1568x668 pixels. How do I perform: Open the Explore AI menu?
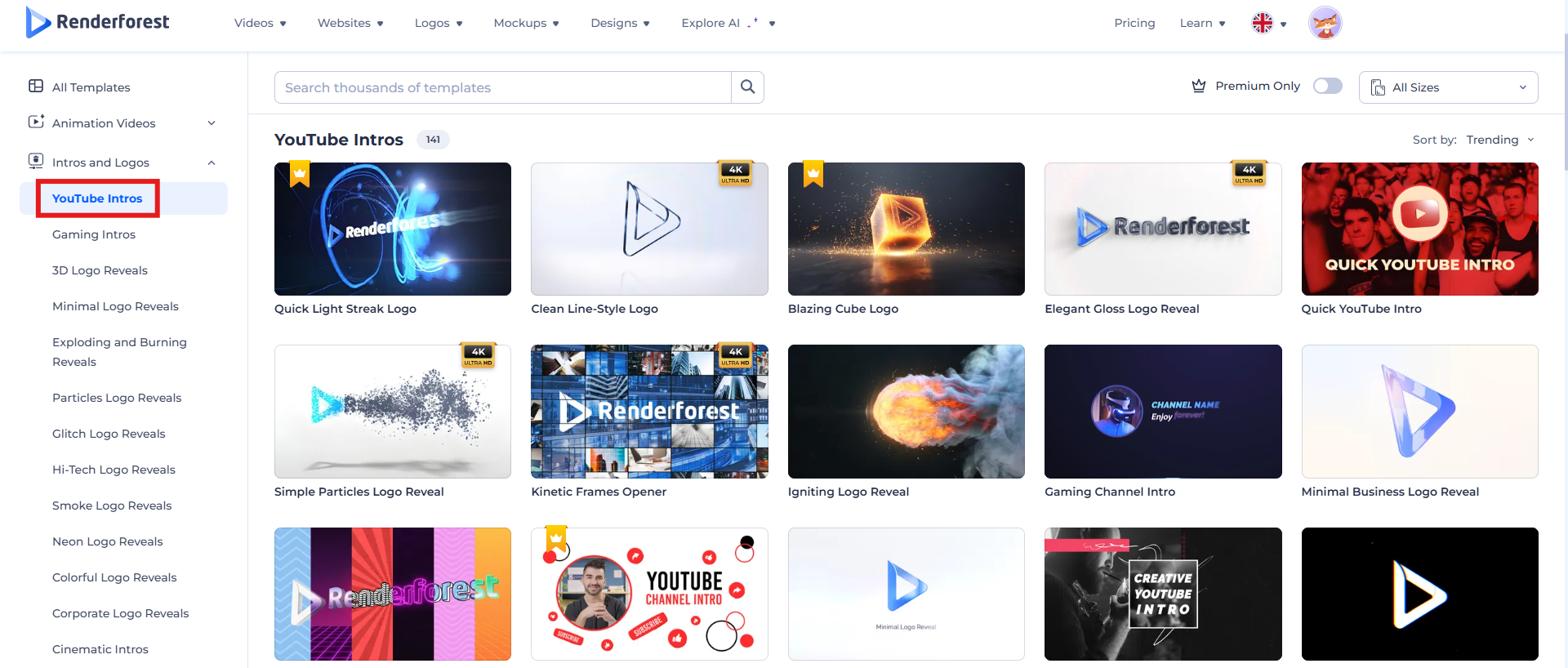(728, 23)
